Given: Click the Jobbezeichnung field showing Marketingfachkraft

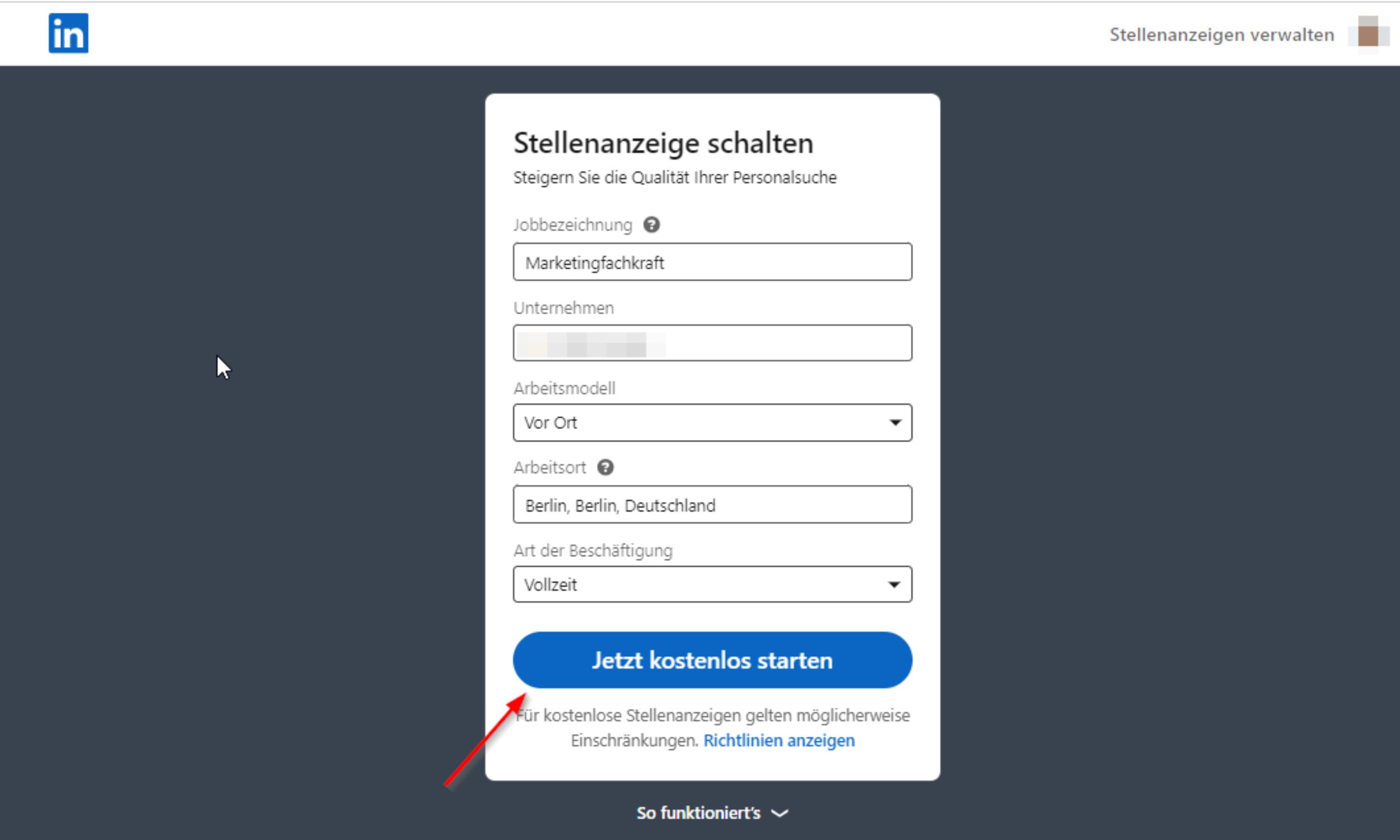Looking at the screenshot, I should click(712, 262).
